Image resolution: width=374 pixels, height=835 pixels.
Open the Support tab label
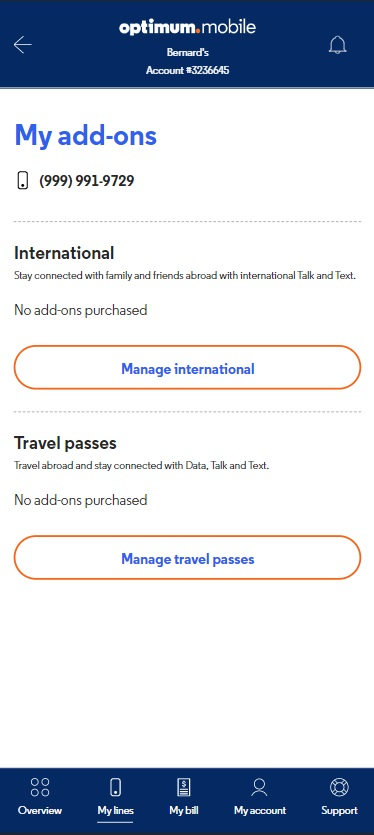click(339, 811)
